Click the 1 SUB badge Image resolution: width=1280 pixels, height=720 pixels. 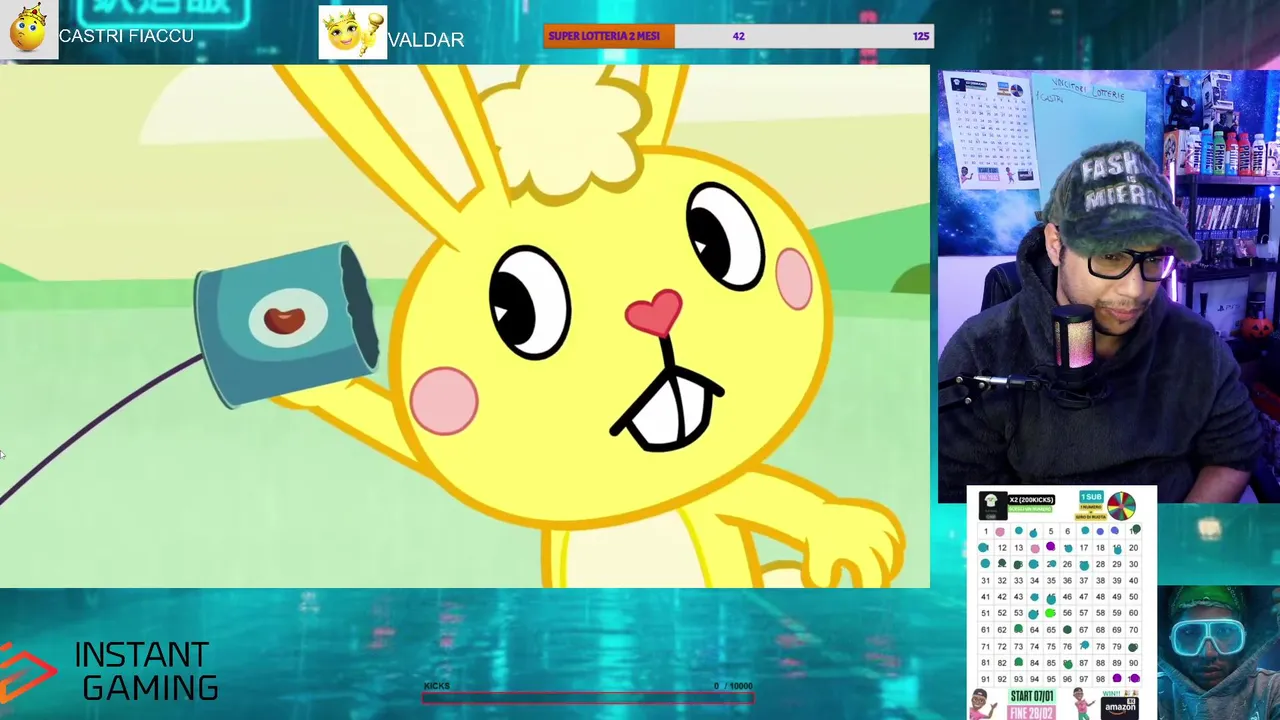click(1092, 497)
